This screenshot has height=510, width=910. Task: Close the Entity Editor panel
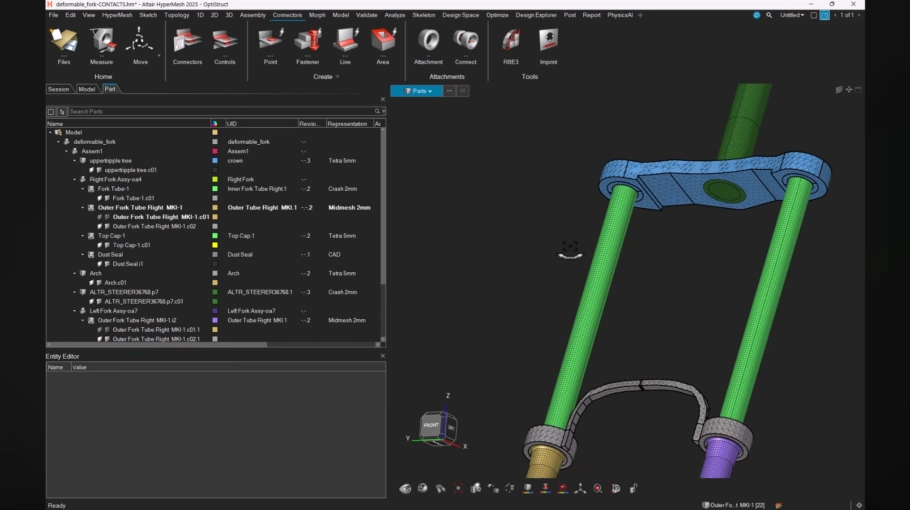pyautogui.click(x=382, y=356)
